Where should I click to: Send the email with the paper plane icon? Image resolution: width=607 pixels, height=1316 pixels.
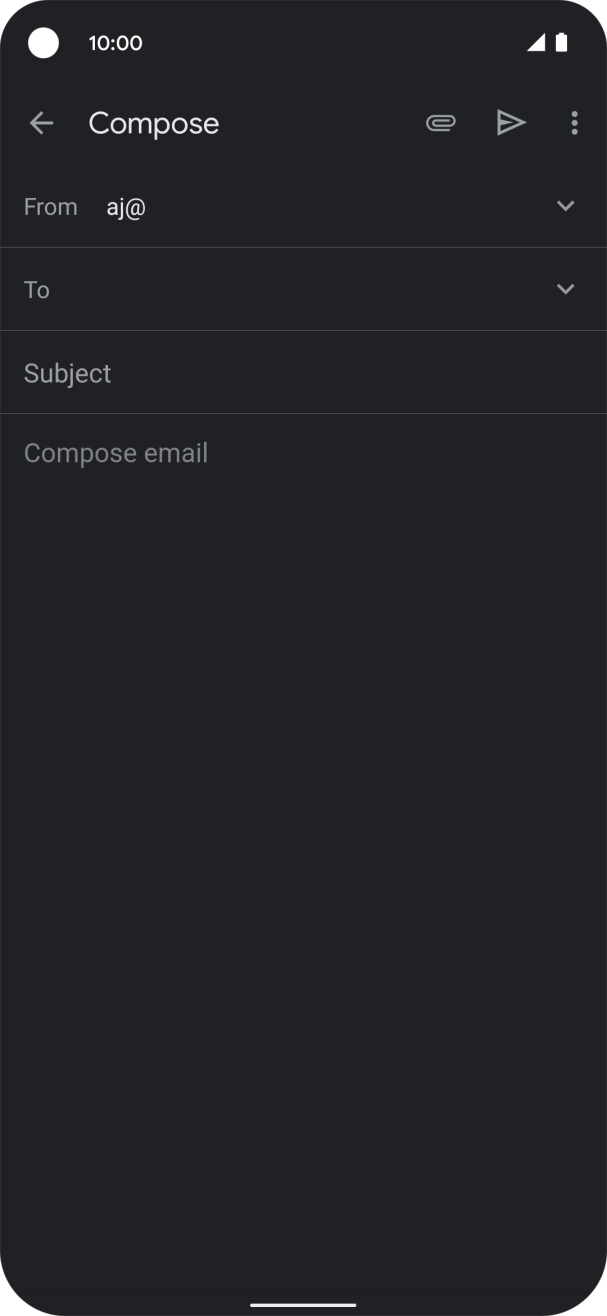pos(511,123)
